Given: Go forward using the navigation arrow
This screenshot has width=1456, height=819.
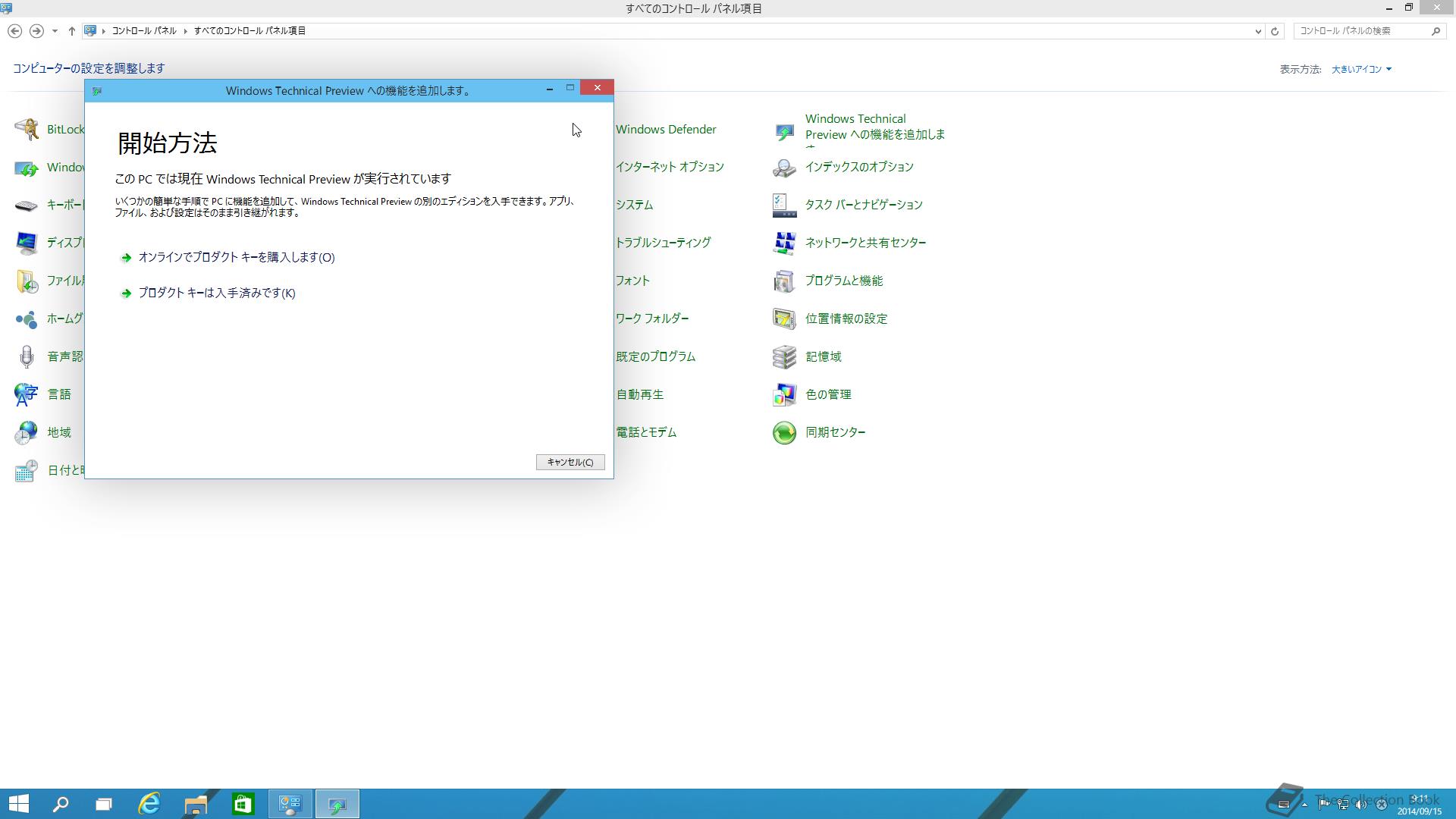Looking at the screenshot, I should tap(36, 31).
